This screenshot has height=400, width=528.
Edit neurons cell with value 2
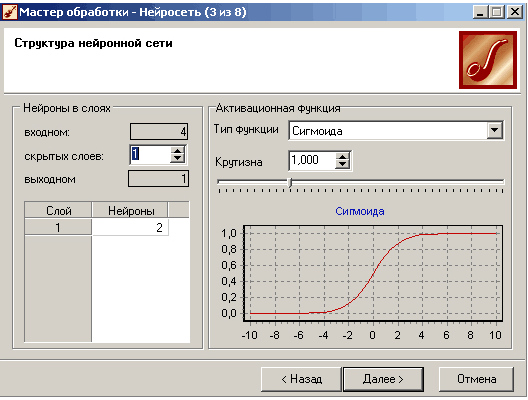pyautogui.click(x=130, y=227)
